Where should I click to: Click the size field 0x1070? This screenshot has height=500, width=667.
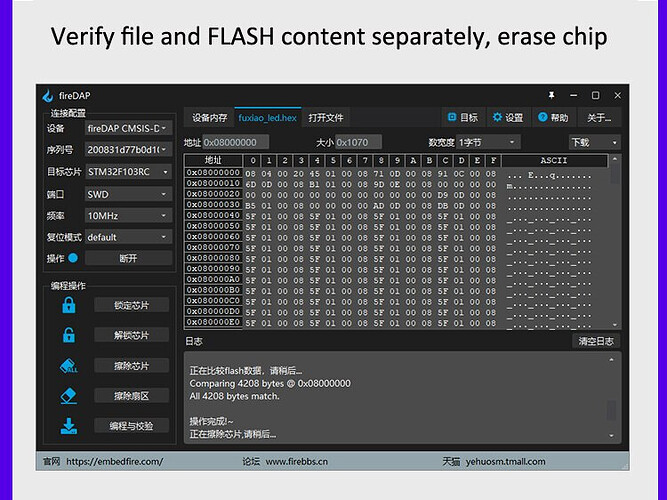click(358, 142)
